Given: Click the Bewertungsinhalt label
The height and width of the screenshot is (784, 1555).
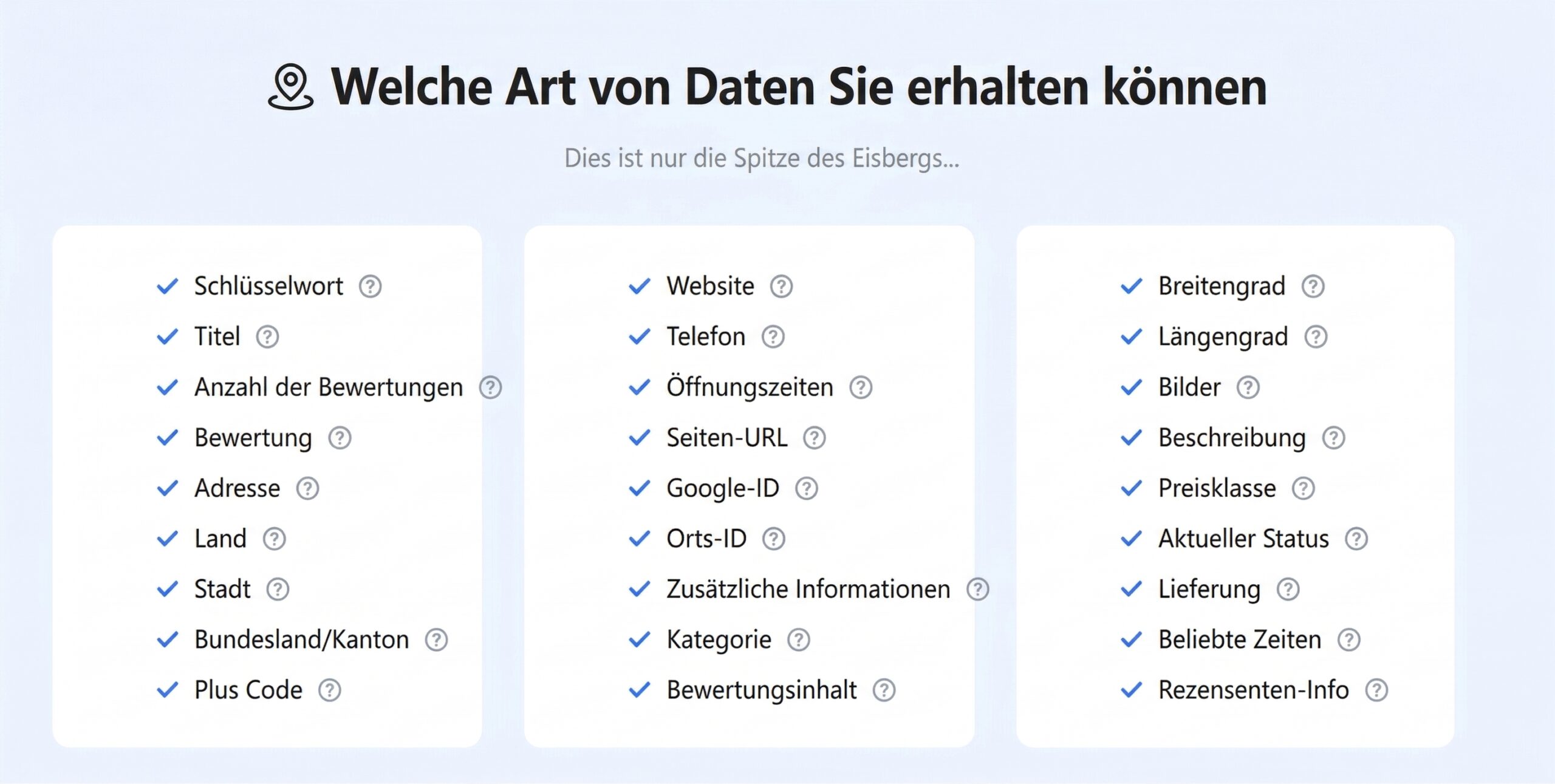Looking at the screenshot, I should (762, 690).
